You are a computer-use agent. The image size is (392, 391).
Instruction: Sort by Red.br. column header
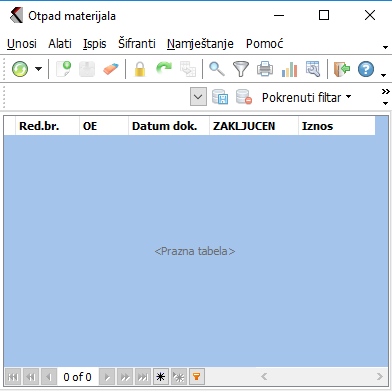[47, 126]
